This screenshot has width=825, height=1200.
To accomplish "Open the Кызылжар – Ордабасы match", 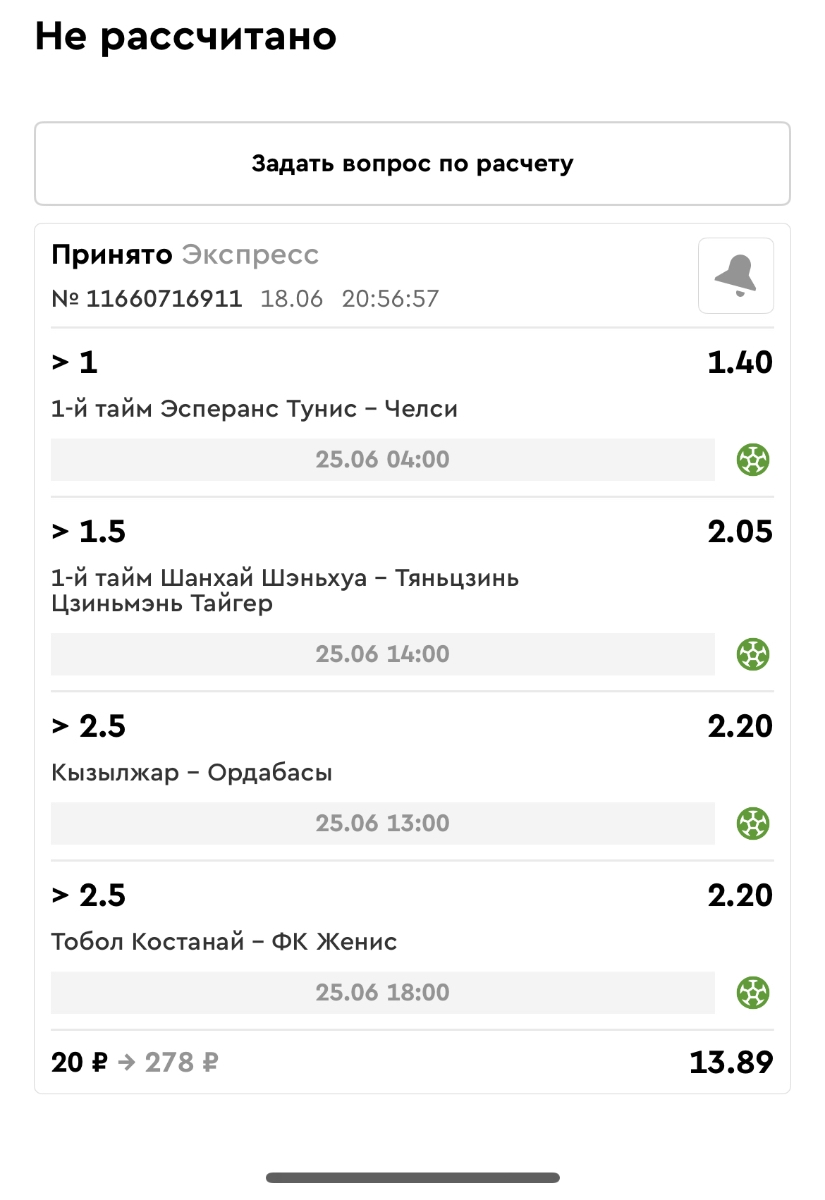I will click(x=191, y=773).
